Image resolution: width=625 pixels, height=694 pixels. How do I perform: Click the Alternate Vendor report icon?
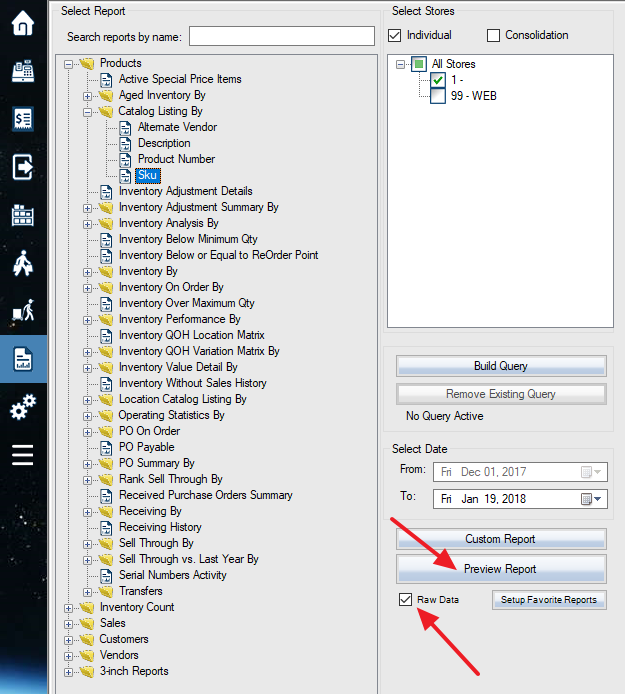(125, 128)
